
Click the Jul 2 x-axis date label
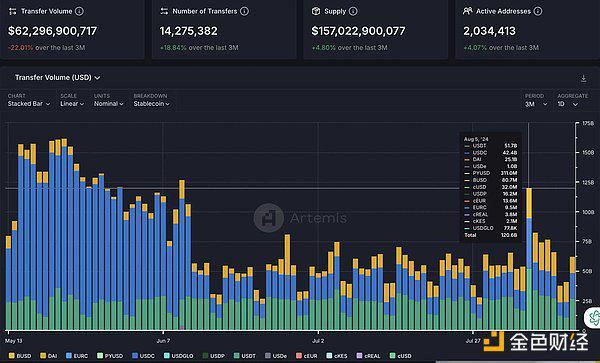click(x=318, y=340)
